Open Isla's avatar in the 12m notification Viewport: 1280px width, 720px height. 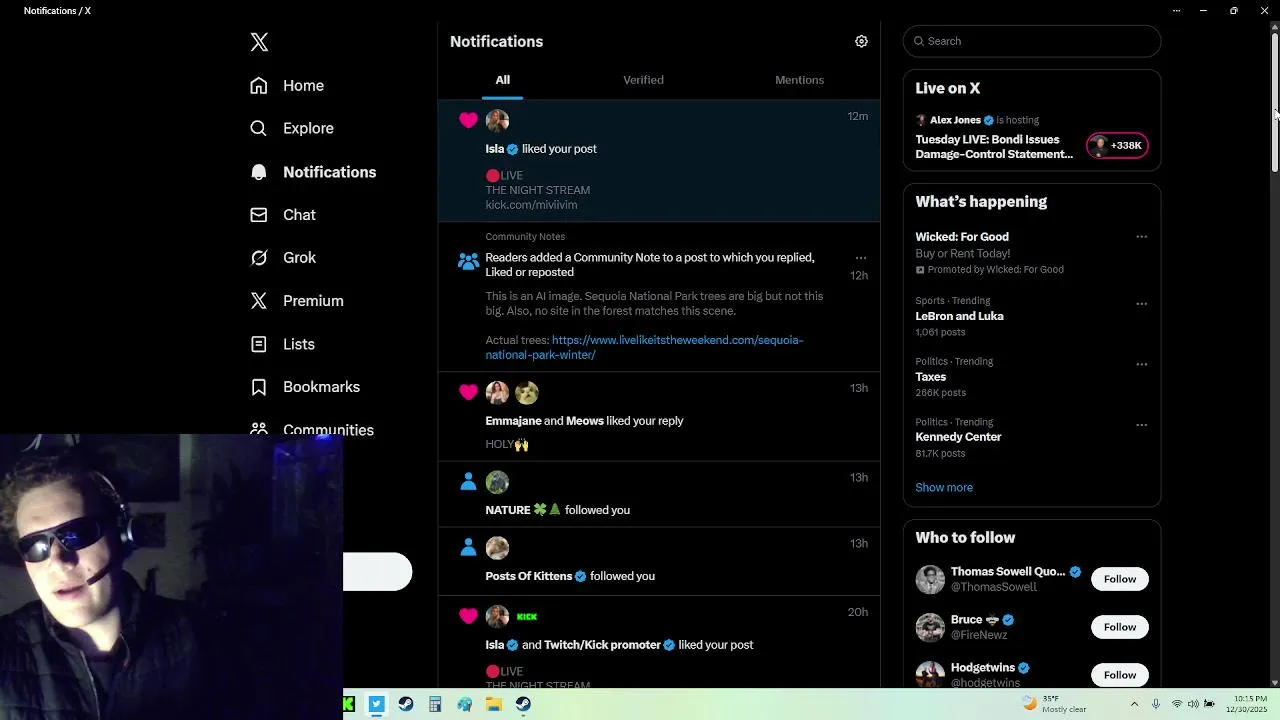(x=497, y=120)
